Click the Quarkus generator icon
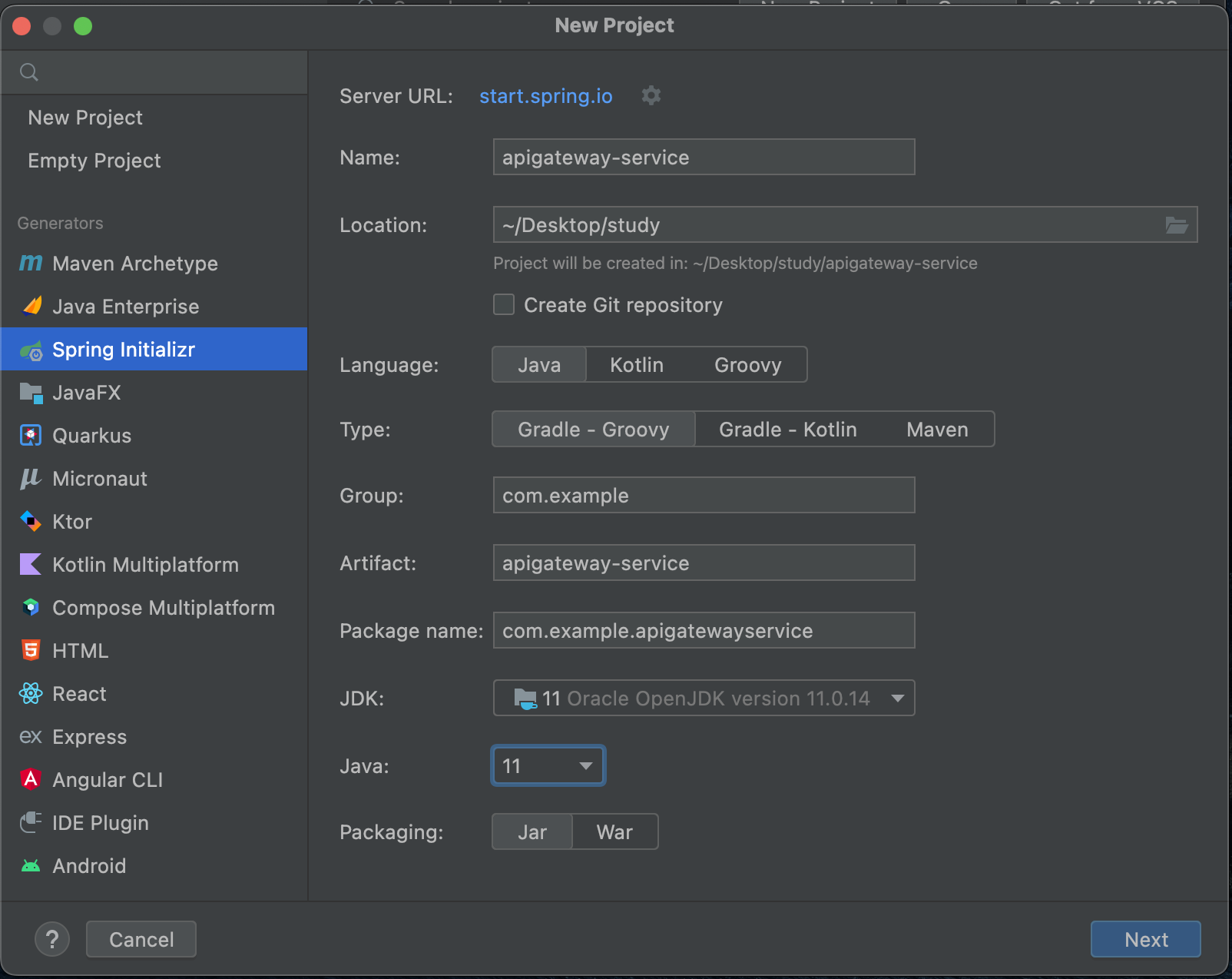 [x=31, y=436]
